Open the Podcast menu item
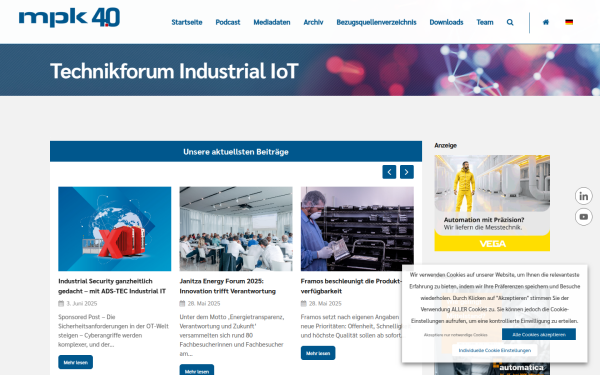Image resolution: width=600 pixels, height=375 pixels. (228, 22)
